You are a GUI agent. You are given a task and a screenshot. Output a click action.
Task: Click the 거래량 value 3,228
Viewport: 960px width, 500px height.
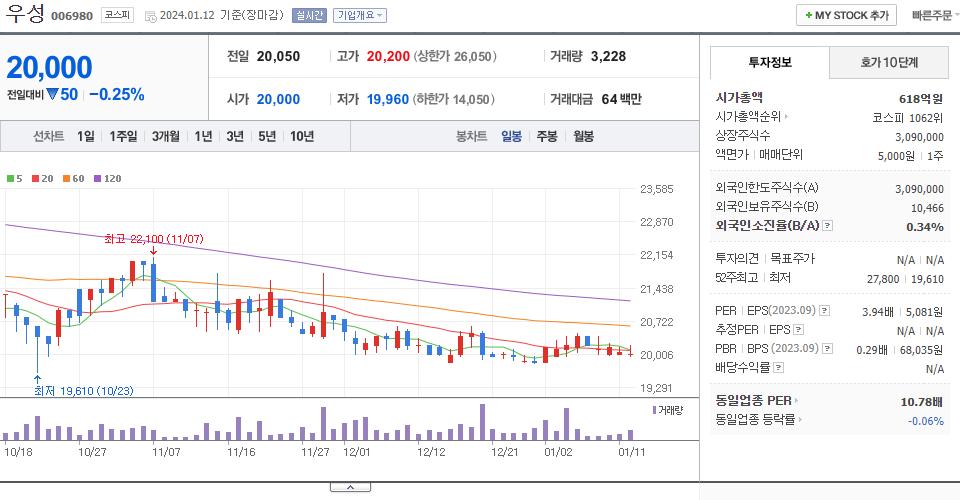(x=609, y=56)
